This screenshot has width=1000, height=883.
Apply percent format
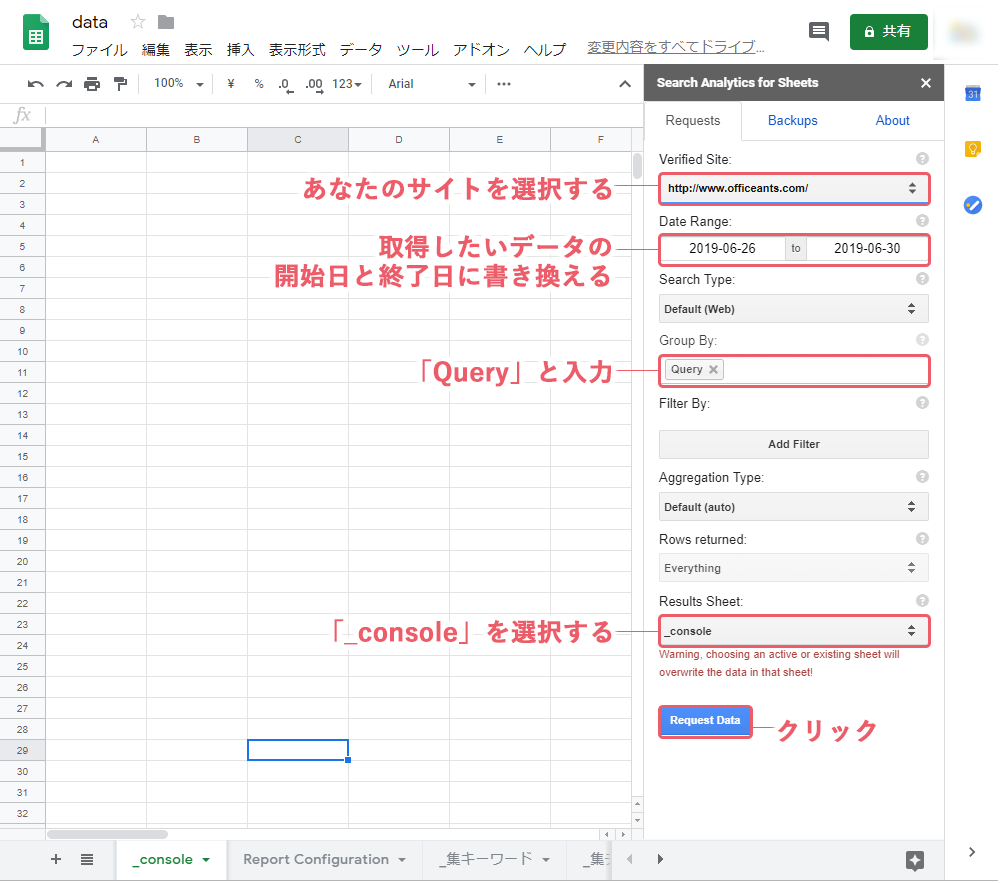[258, 84]
